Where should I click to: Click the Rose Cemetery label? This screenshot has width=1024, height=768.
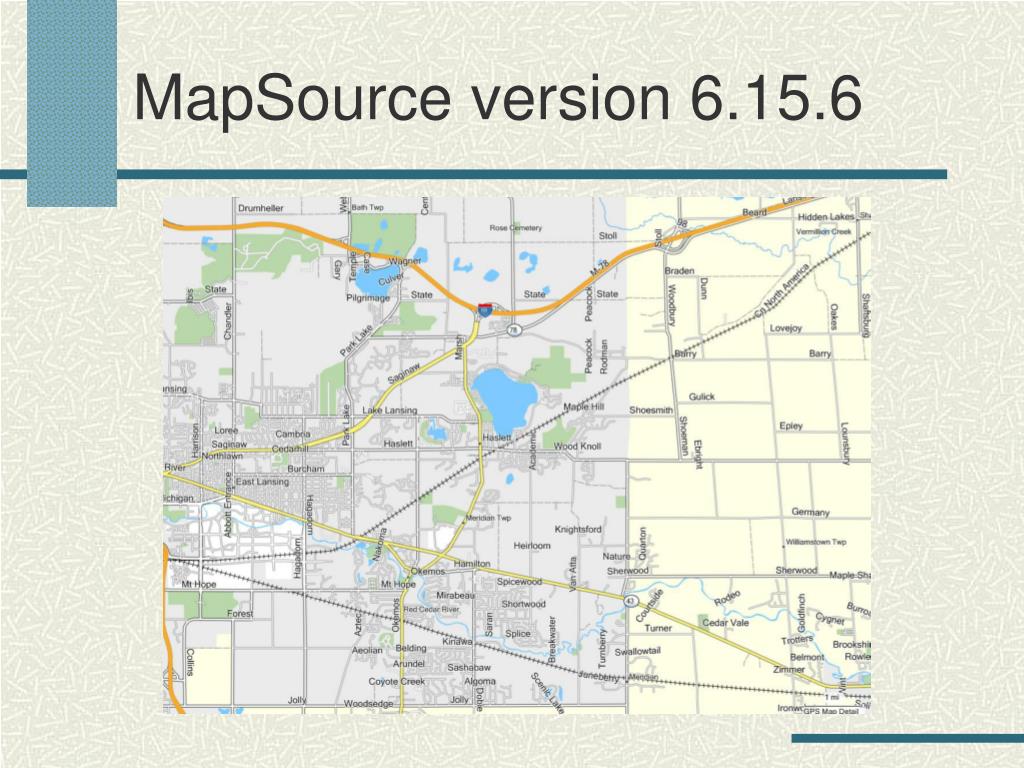(515, 228)
